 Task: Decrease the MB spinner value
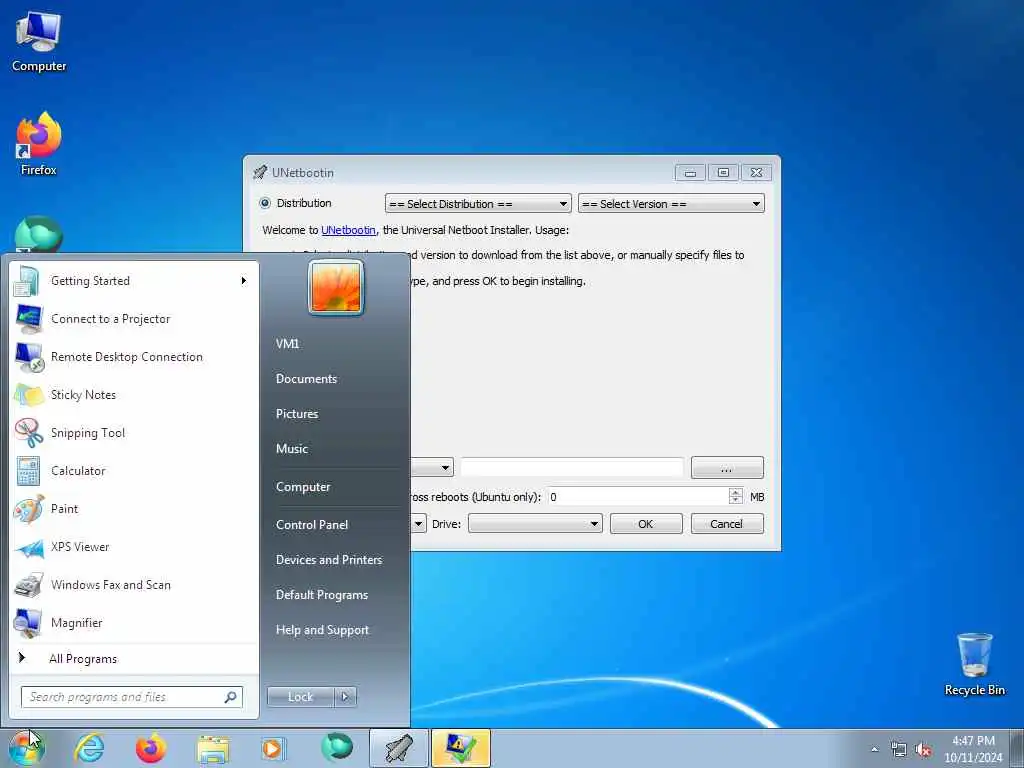tap(736, 502)
